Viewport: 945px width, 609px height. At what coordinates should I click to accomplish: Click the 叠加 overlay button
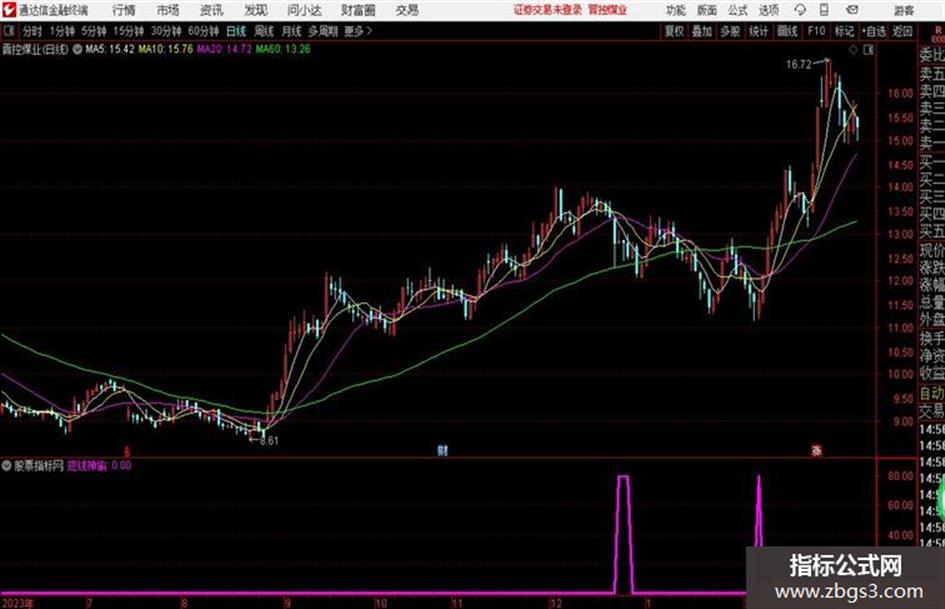702,31
